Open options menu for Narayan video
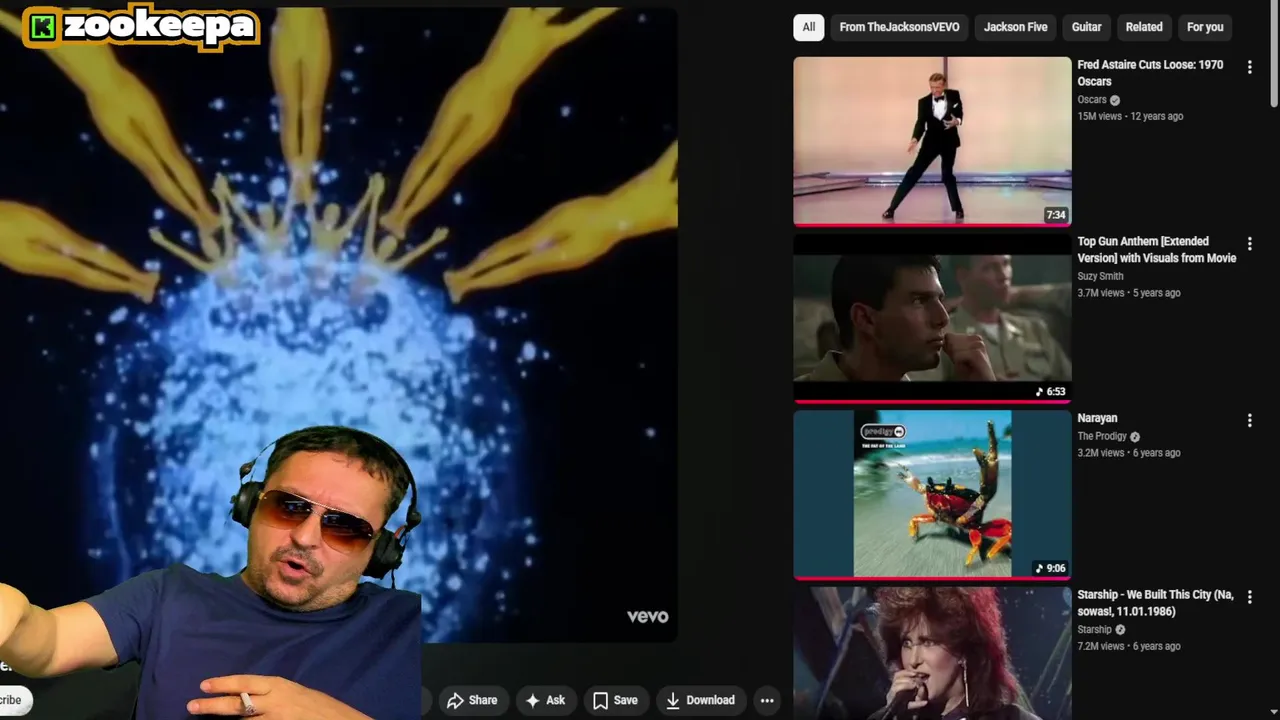This screenshot has width=1280, height=720. [1249, 421]
